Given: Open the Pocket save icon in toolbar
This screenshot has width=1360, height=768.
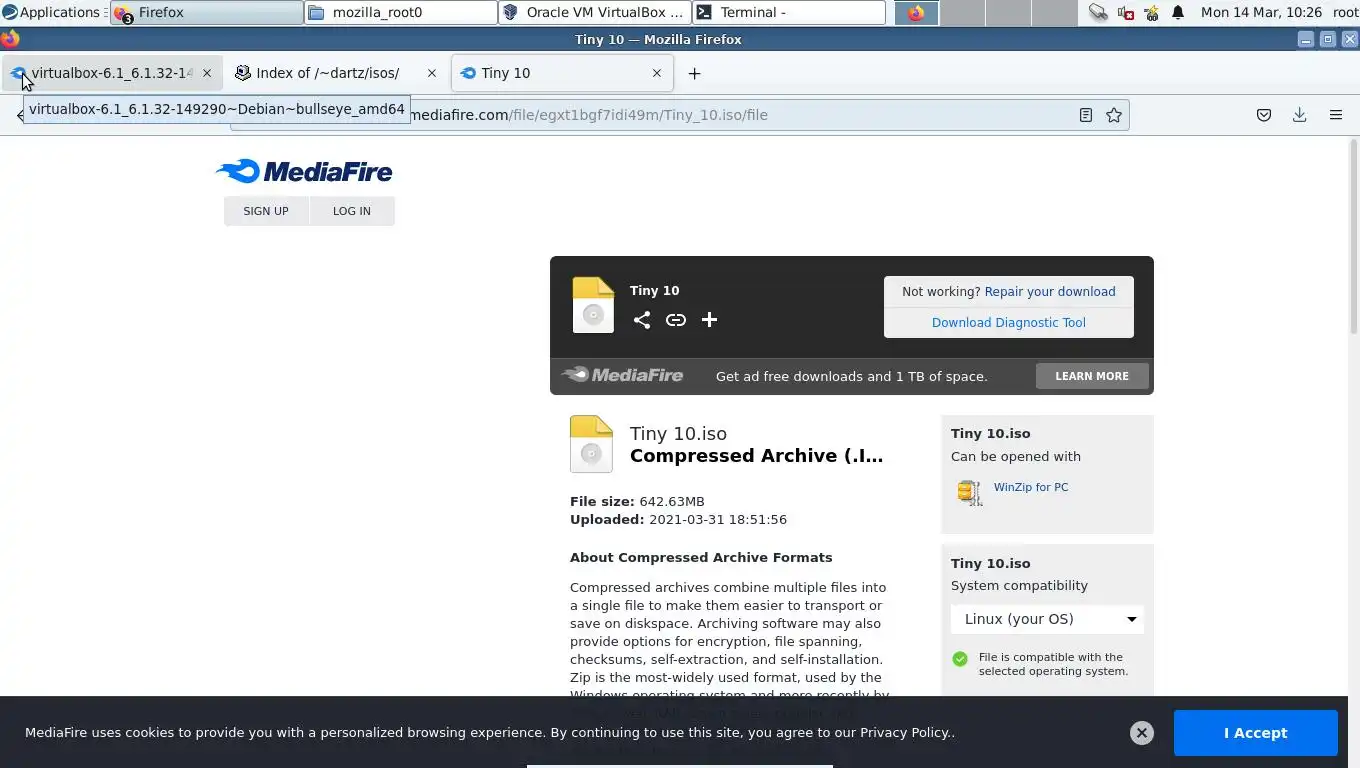Looking at the screenshot, I should [1264, 115].
